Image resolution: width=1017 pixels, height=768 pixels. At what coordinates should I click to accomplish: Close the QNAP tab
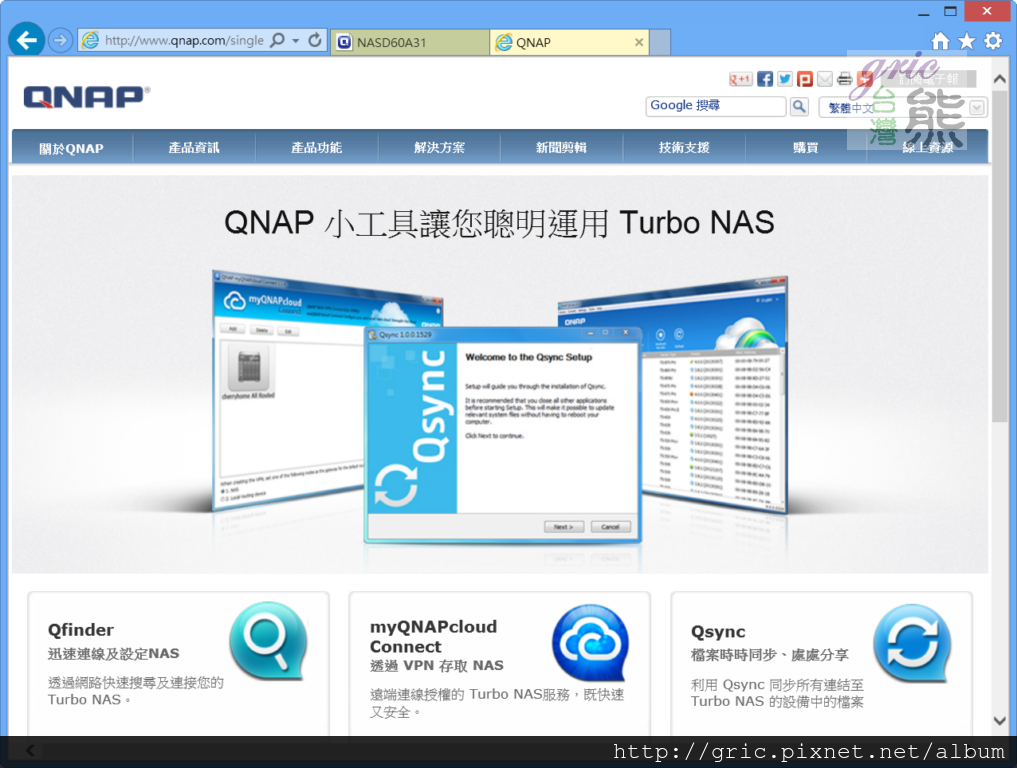pyautogui.click(x=639, y=42)
